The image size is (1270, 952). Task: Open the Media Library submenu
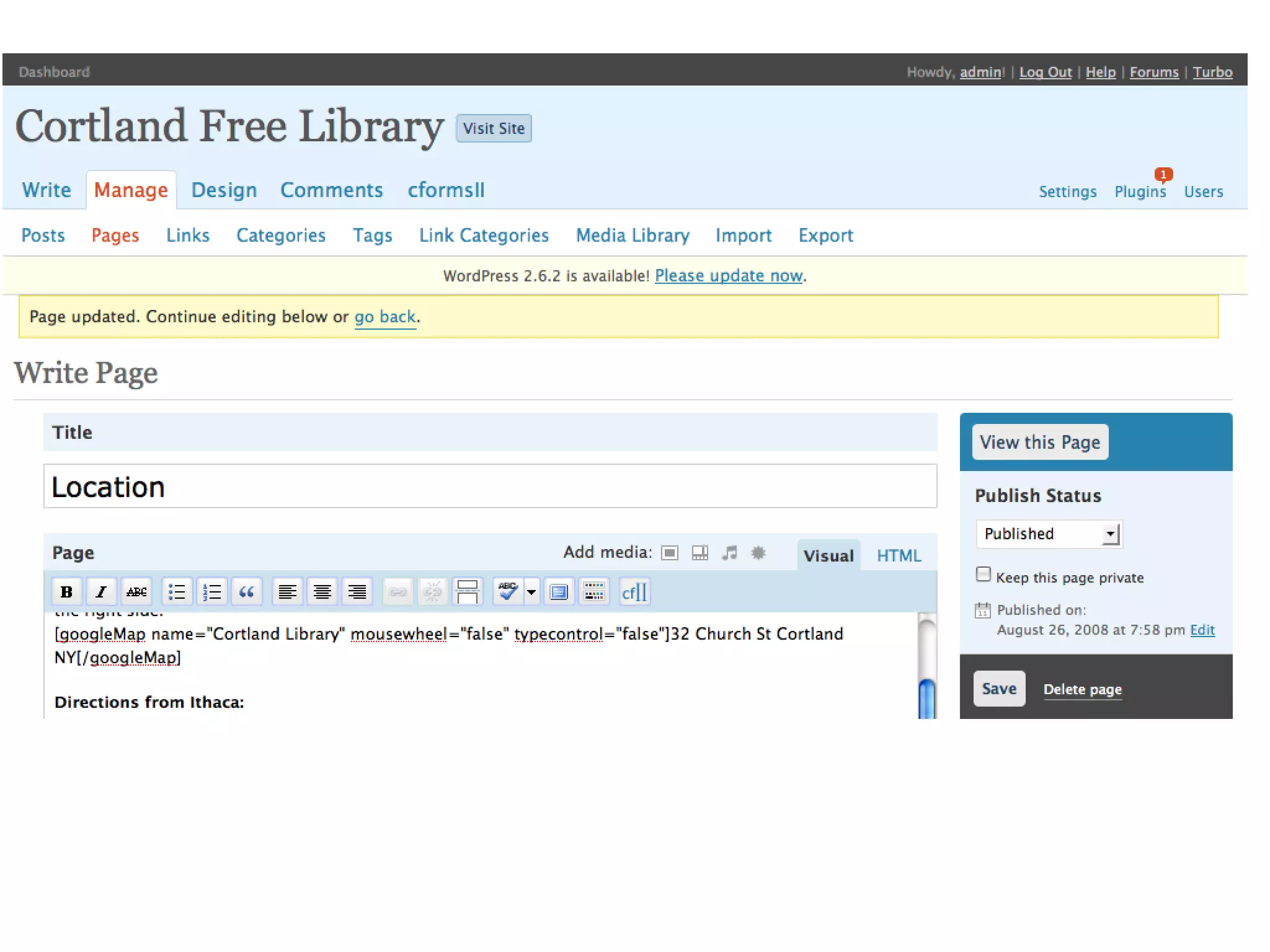(x=633, y=236)
